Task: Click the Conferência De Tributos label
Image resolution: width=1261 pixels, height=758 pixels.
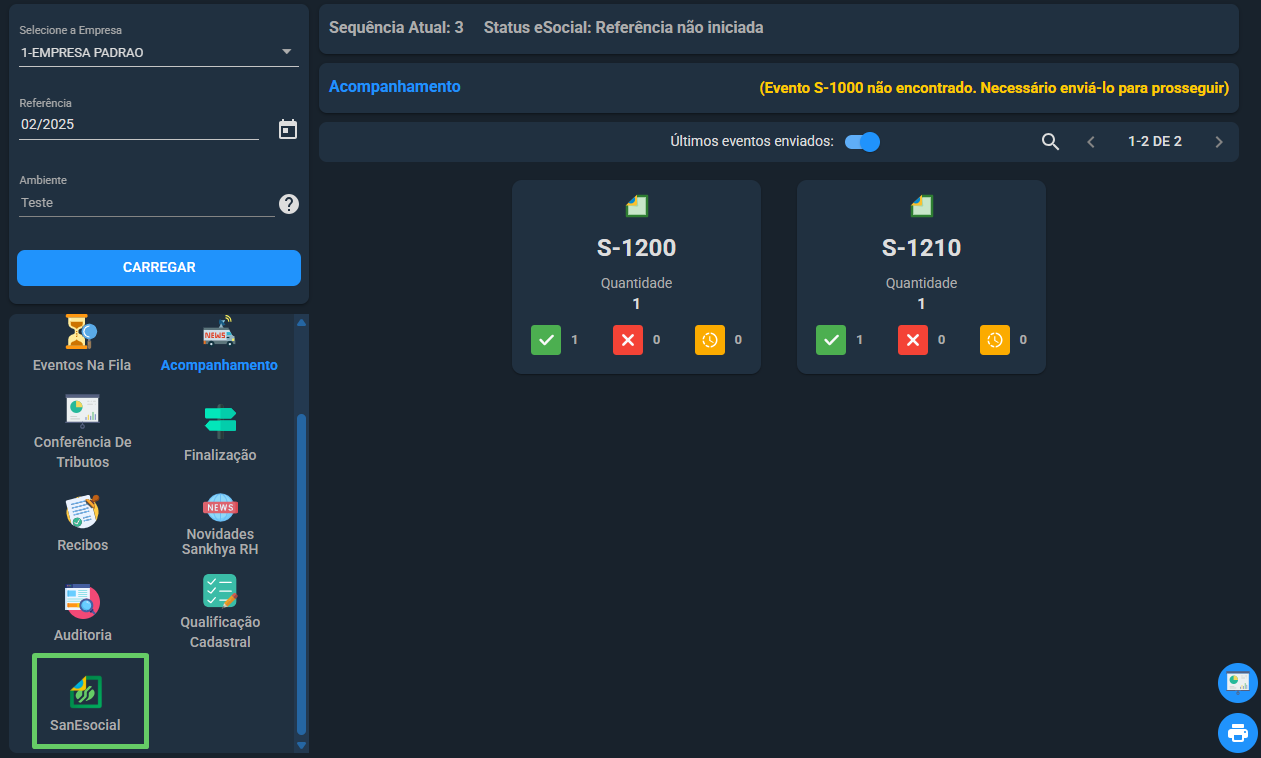Action: tap(83, 452)
